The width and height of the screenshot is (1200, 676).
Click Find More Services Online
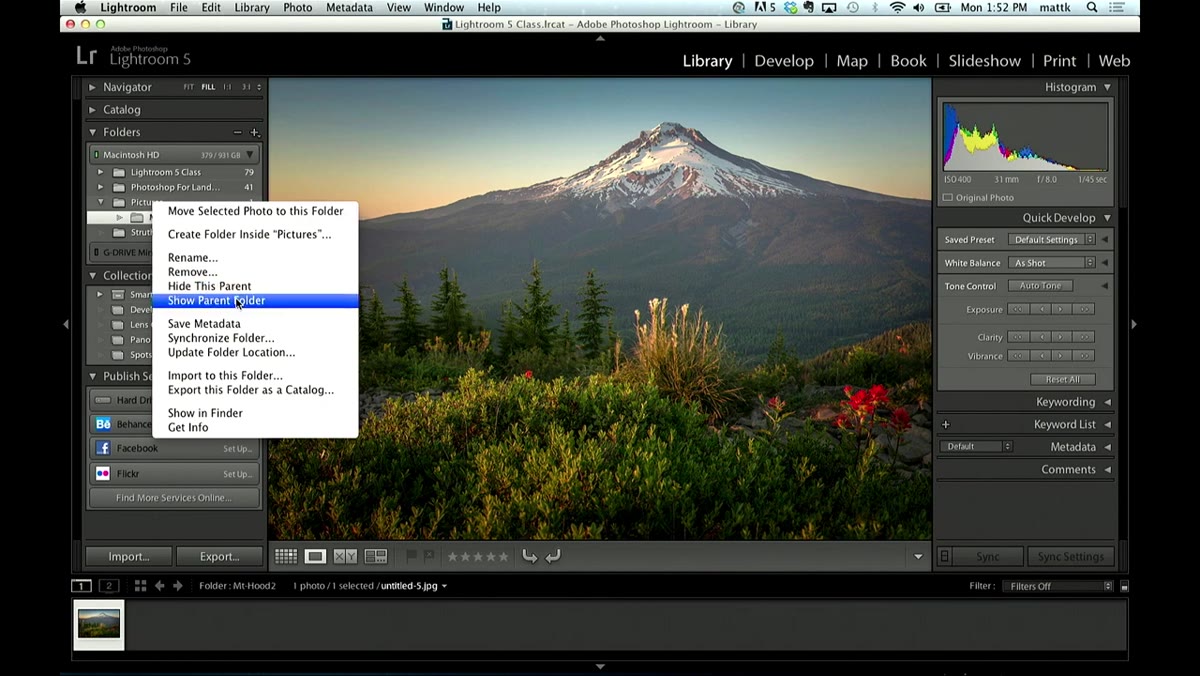pyautogui.click(x=174, y=498)
